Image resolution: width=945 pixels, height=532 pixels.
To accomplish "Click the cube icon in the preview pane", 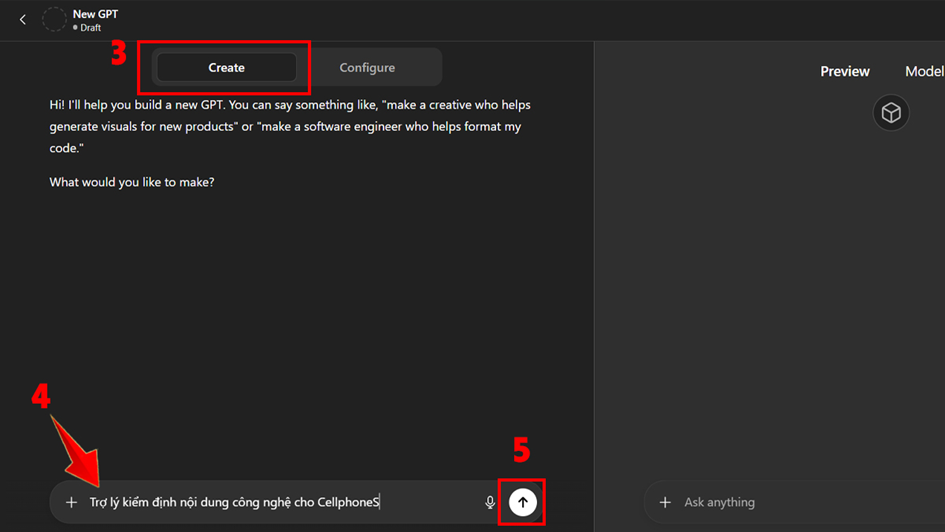I will 890,113.
